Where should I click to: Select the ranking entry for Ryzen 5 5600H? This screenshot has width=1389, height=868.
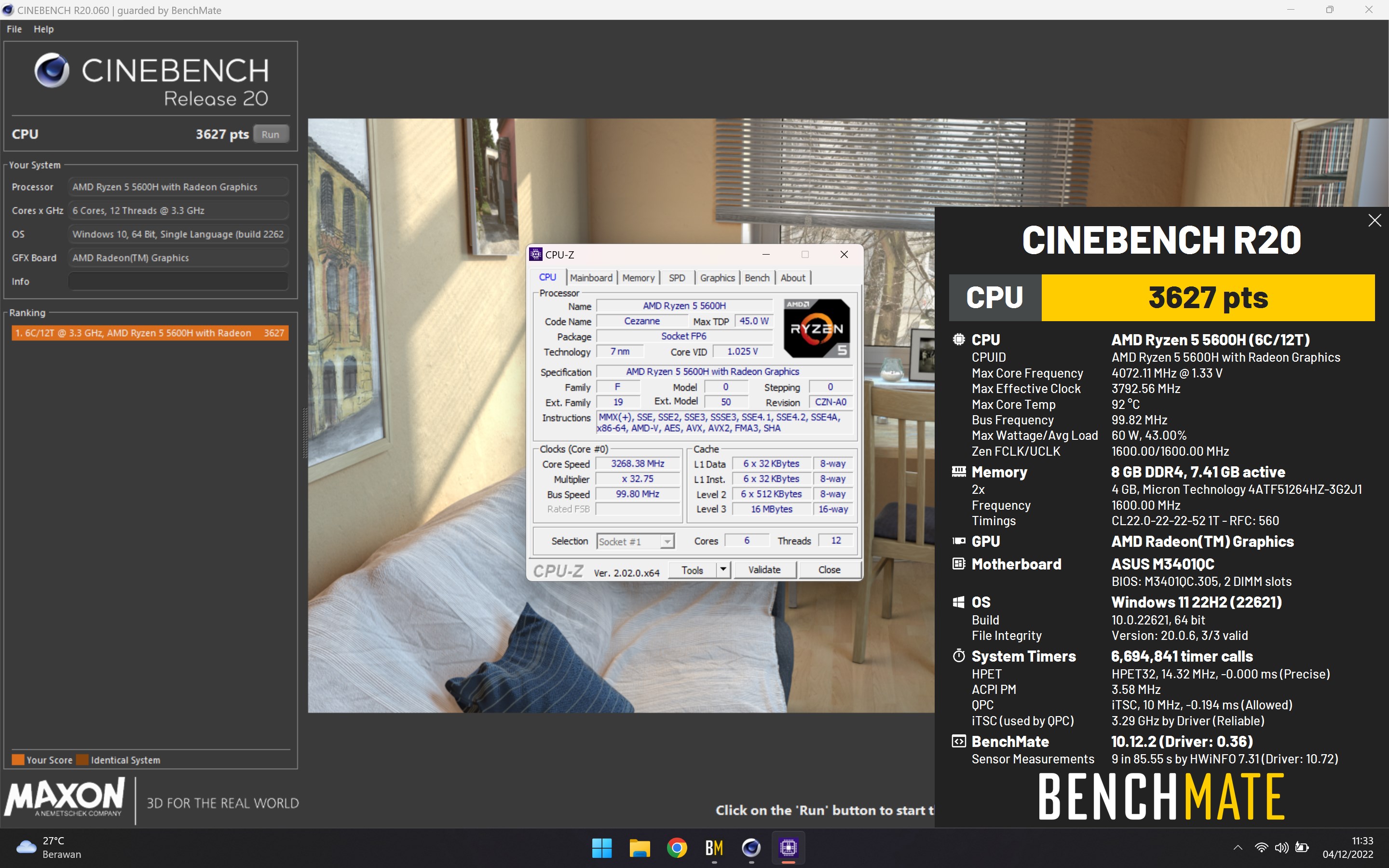[150, 333]
